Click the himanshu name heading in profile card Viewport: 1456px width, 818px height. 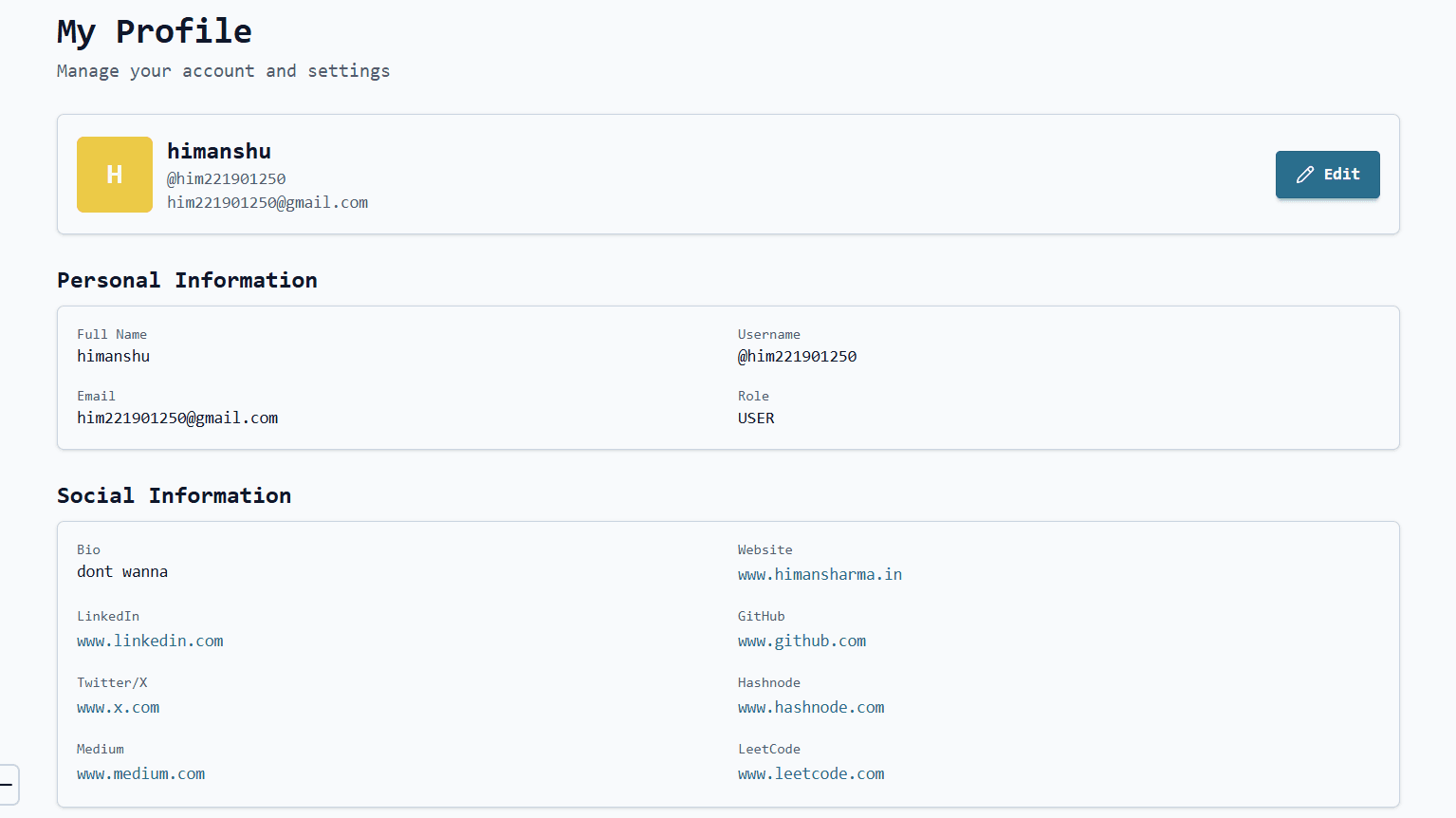click(219, 151)
